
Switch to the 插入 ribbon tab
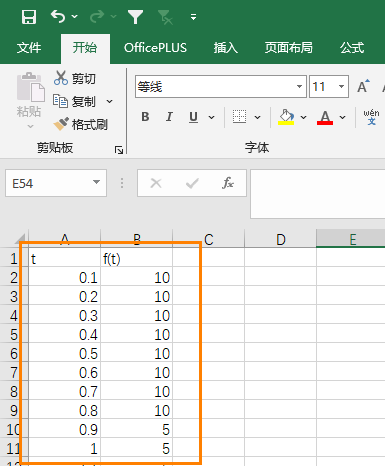click(226, 48)
